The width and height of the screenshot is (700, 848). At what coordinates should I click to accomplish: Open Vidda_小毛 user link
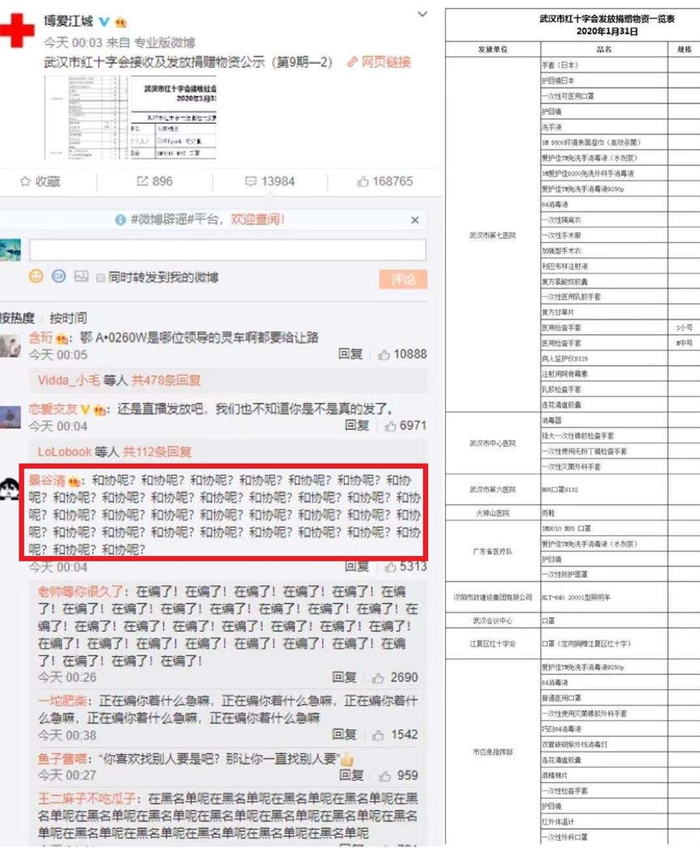pos(69,380)
